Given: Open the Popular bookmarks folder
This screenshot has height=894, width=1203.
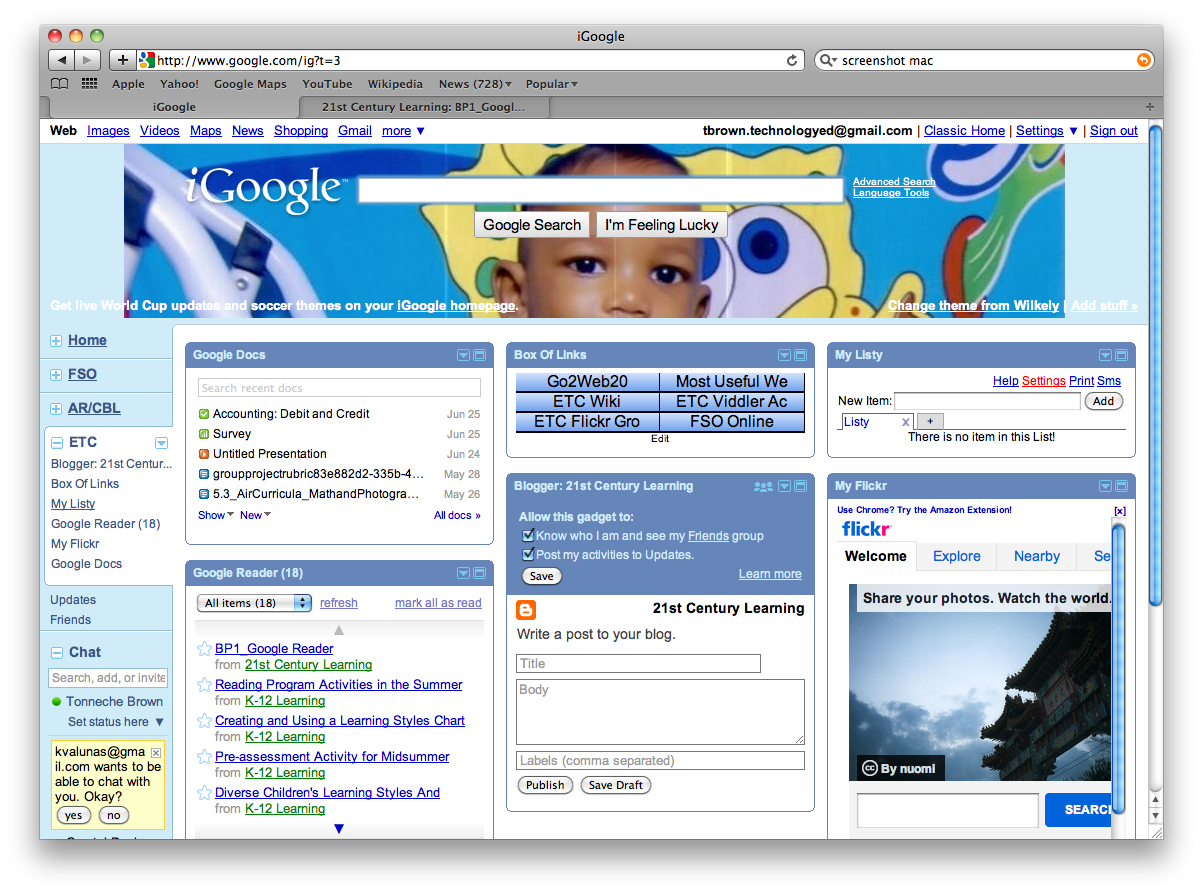Looking at the screenshot, I should point(551,84).
